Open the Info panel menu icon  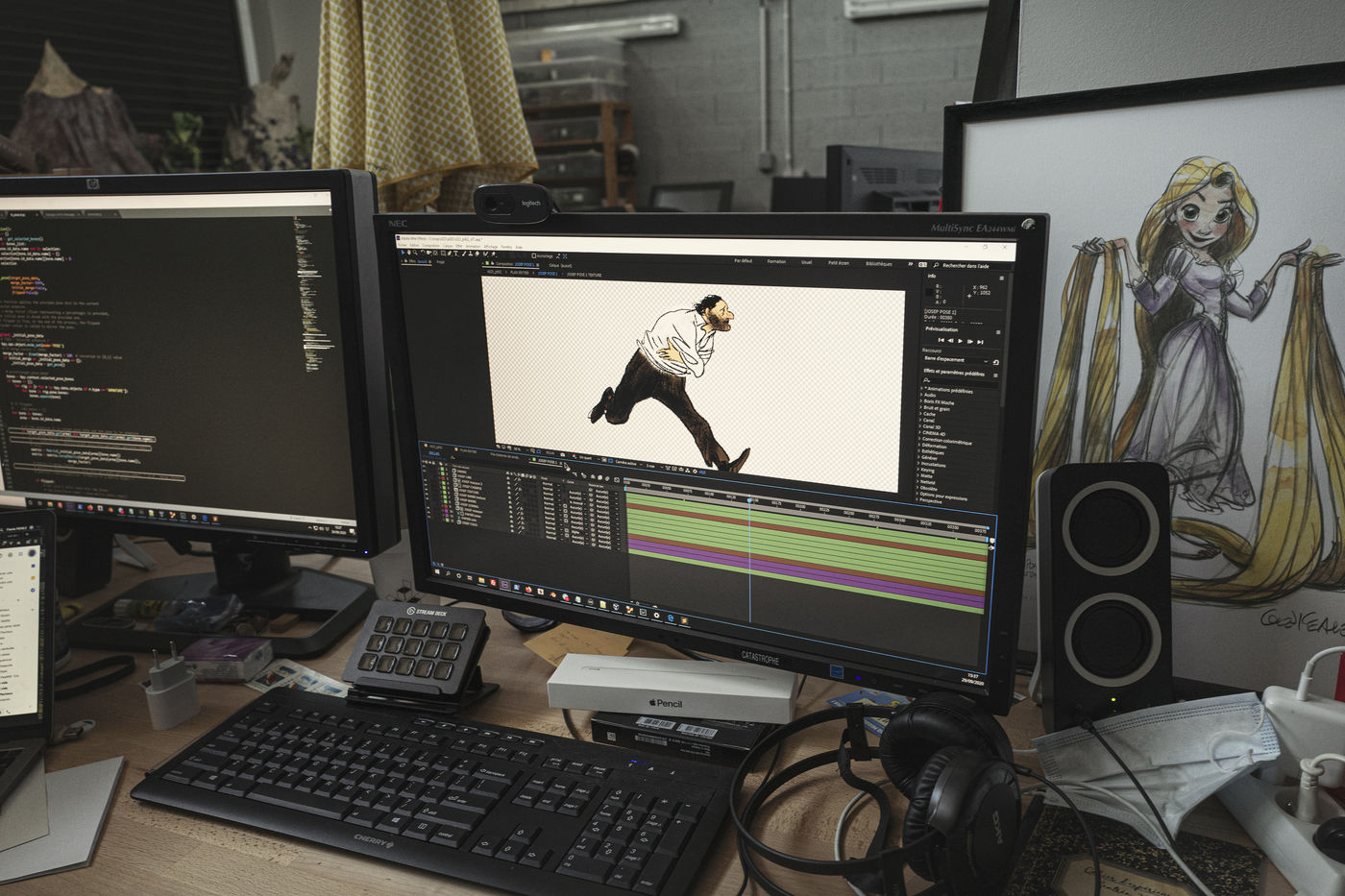tap(1001, 278)
